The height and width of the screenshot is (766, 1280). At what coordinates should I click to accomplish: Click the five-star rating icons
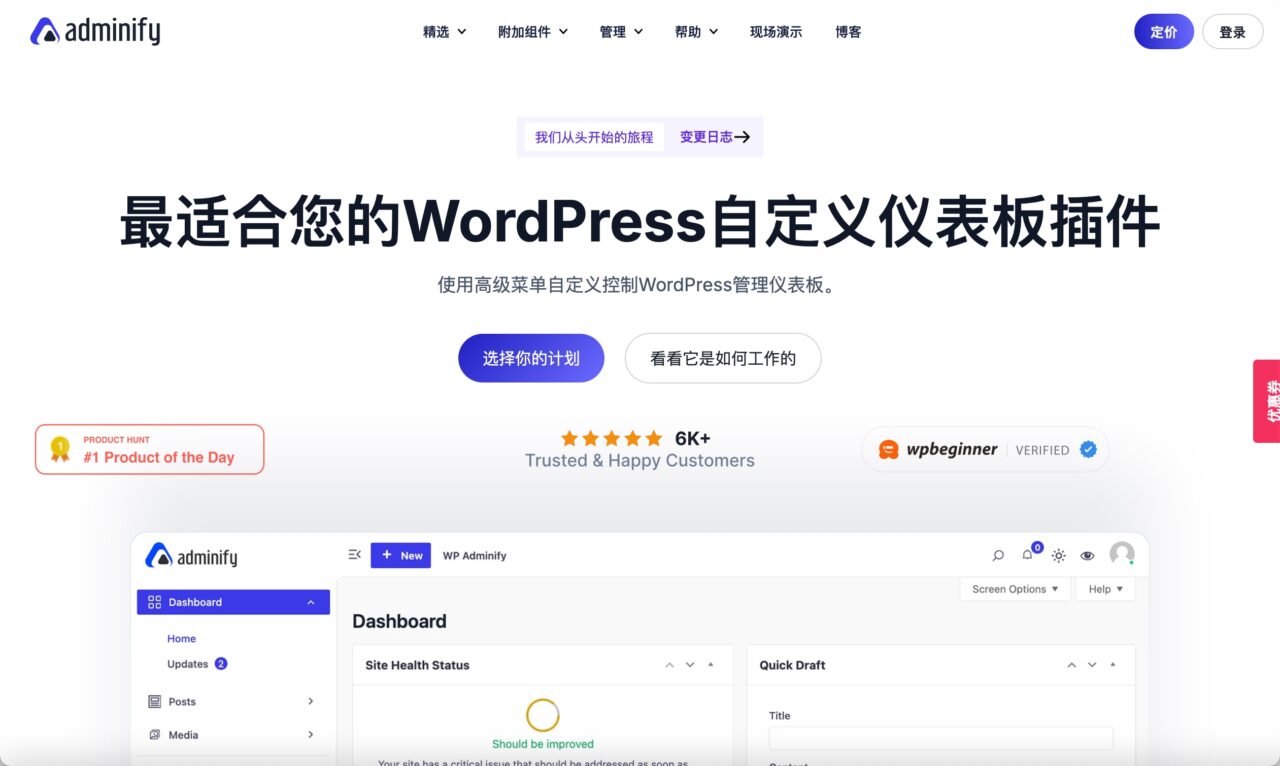611,438
